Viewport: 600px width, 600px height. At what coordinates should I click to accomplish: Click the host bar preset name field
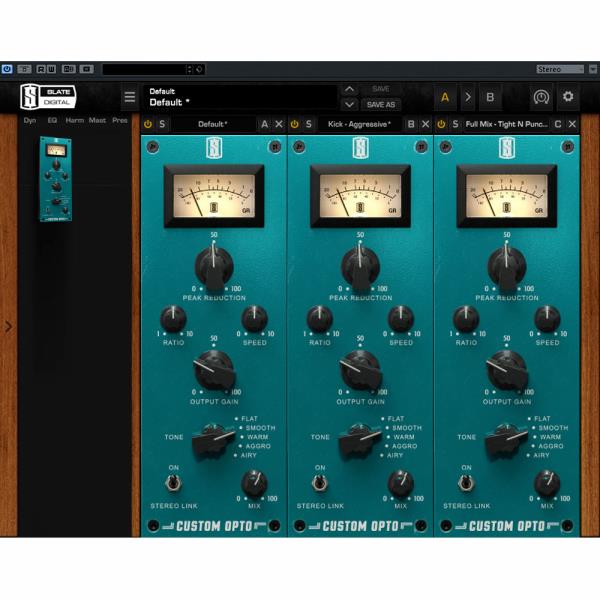click(144, 69)
